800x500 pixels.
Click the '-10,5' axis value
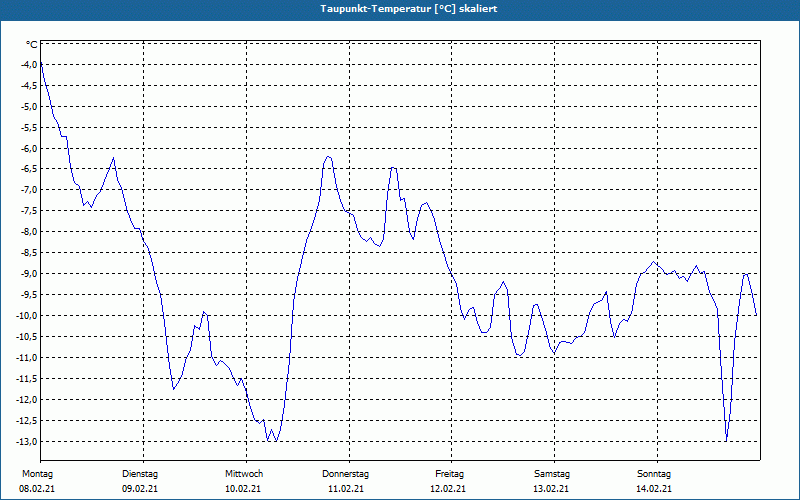[x=27, y=336]
